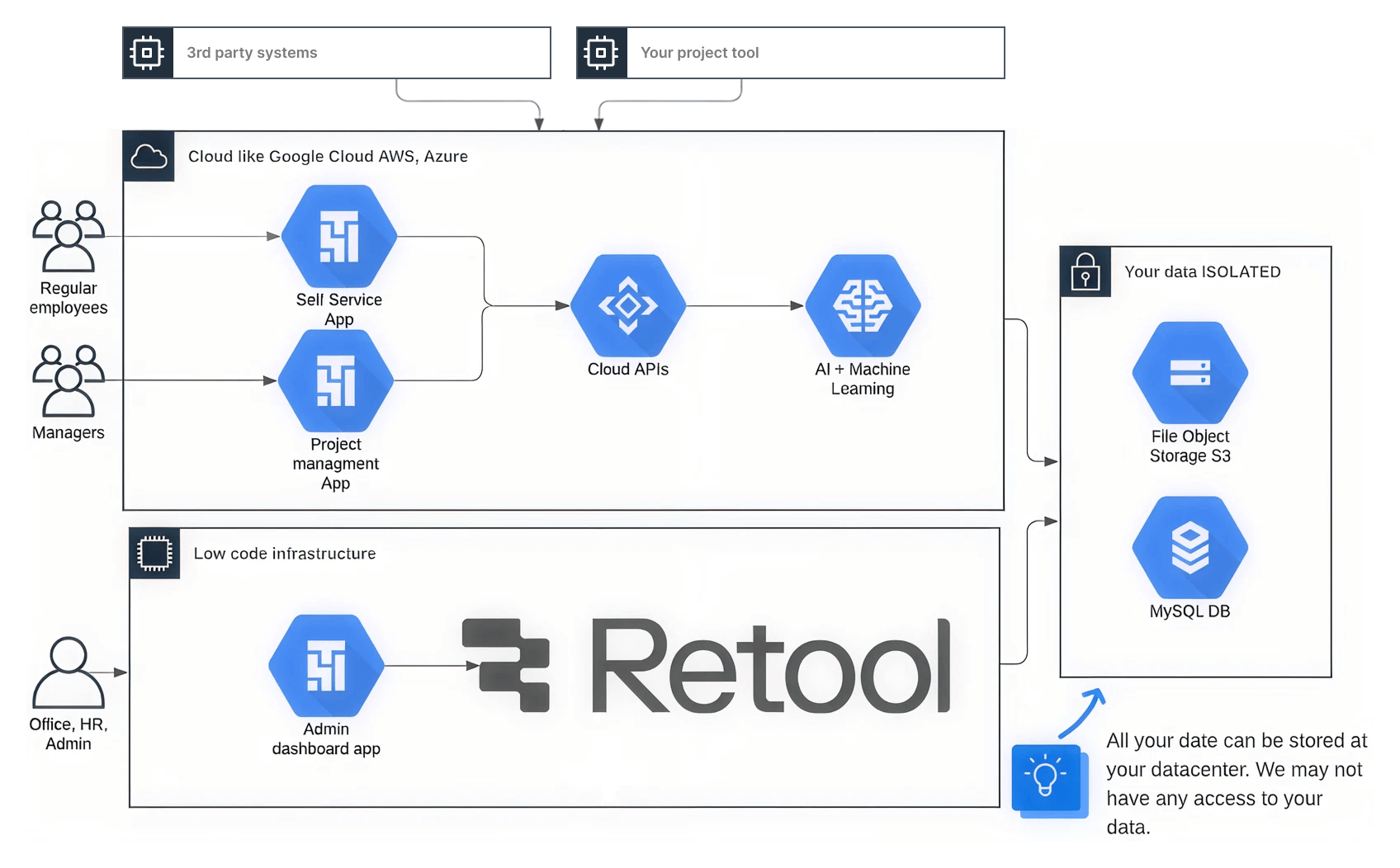Click 'Cloud like Google Cloud AWS, Azure' heading
Screen dimensions: 1400x868
(328, 156)
